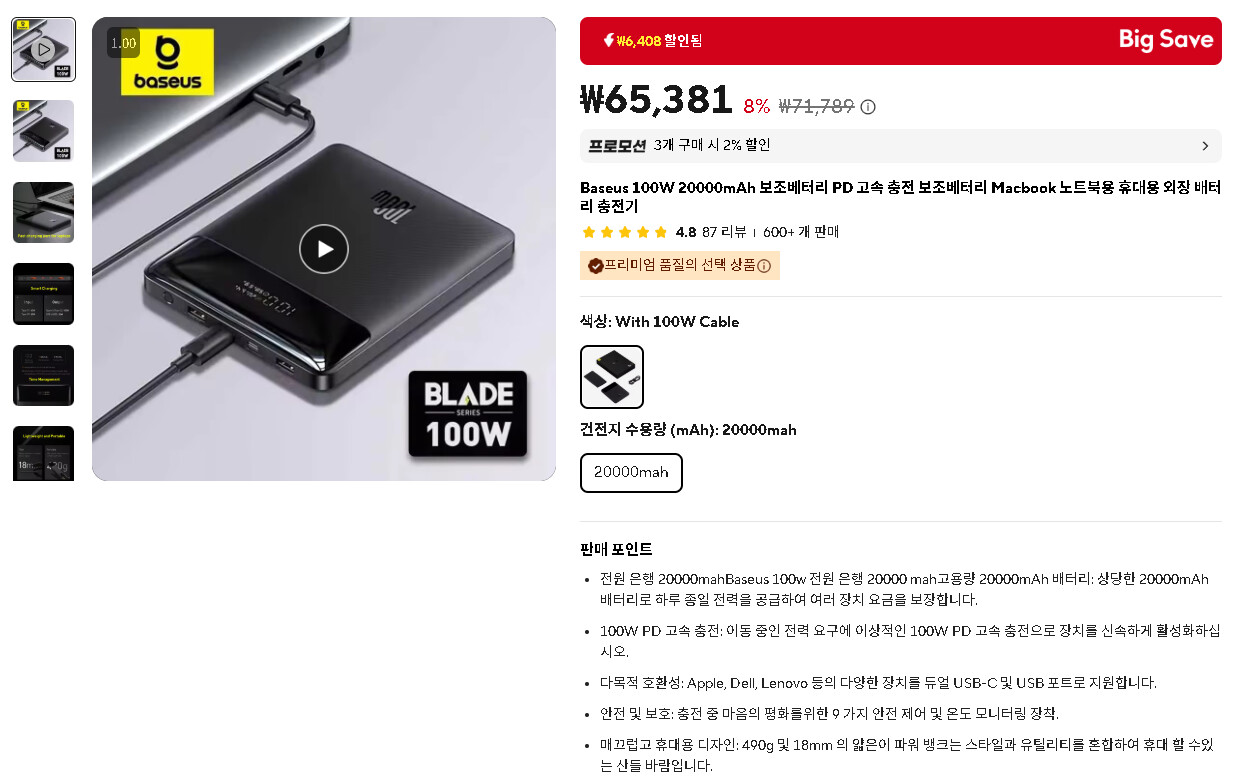Select the With 100W Cable color swatch
The width and height of the screenshot is (1236, 781).
612,377
